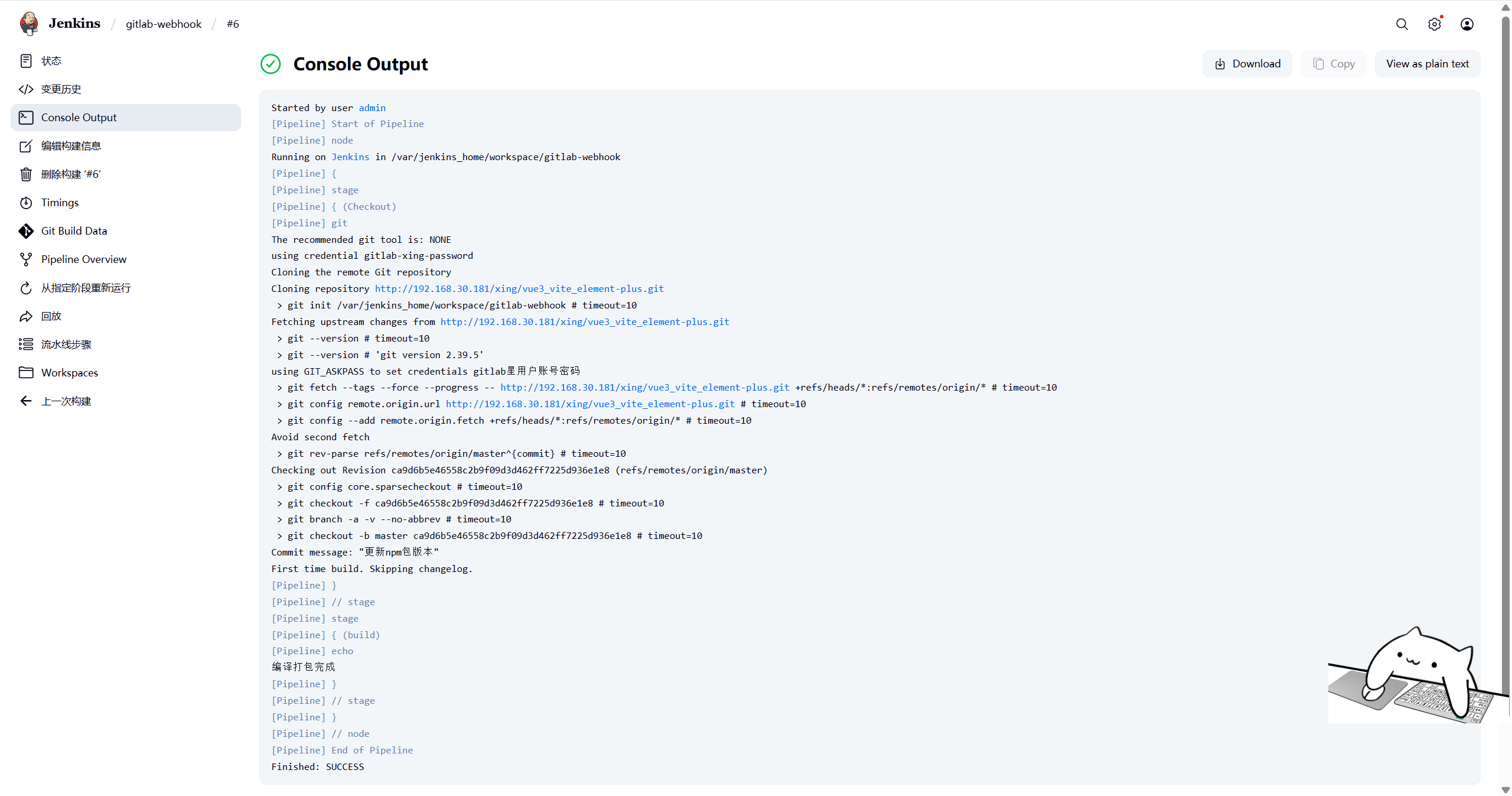Viewport: 1512px width, 796px height.
Task: Click the Timings stopwatch icon
Action: [x=26, y=203]
